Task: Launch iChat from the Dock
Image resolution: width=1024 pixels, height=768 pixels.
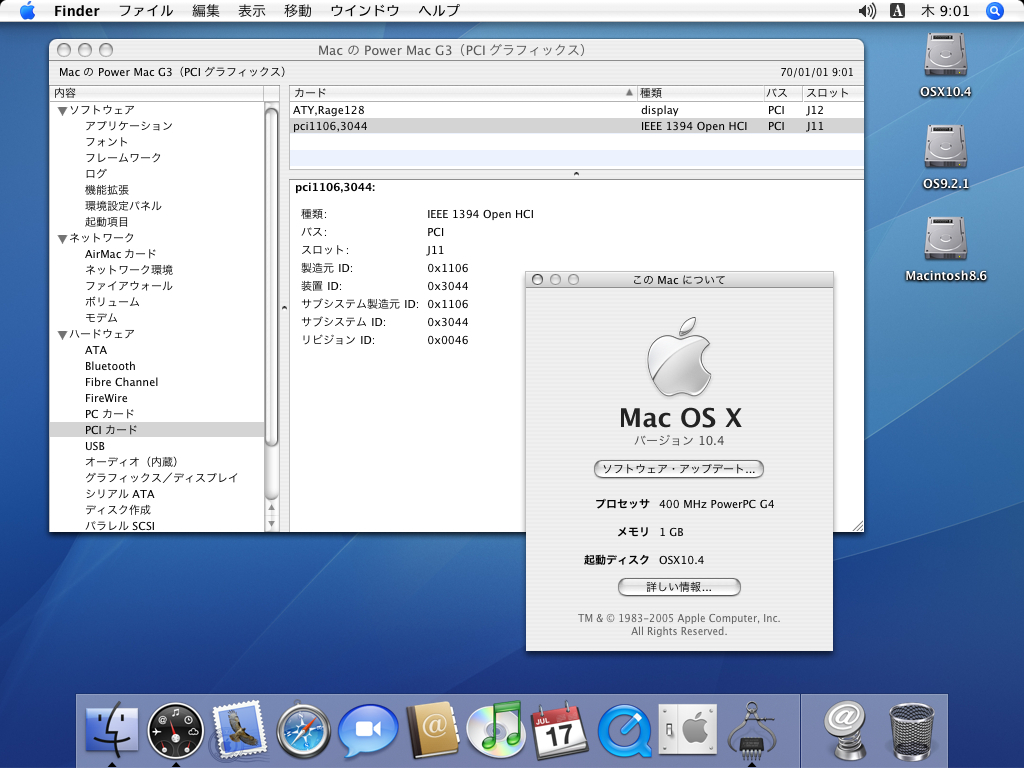Action: pos(367,731)
